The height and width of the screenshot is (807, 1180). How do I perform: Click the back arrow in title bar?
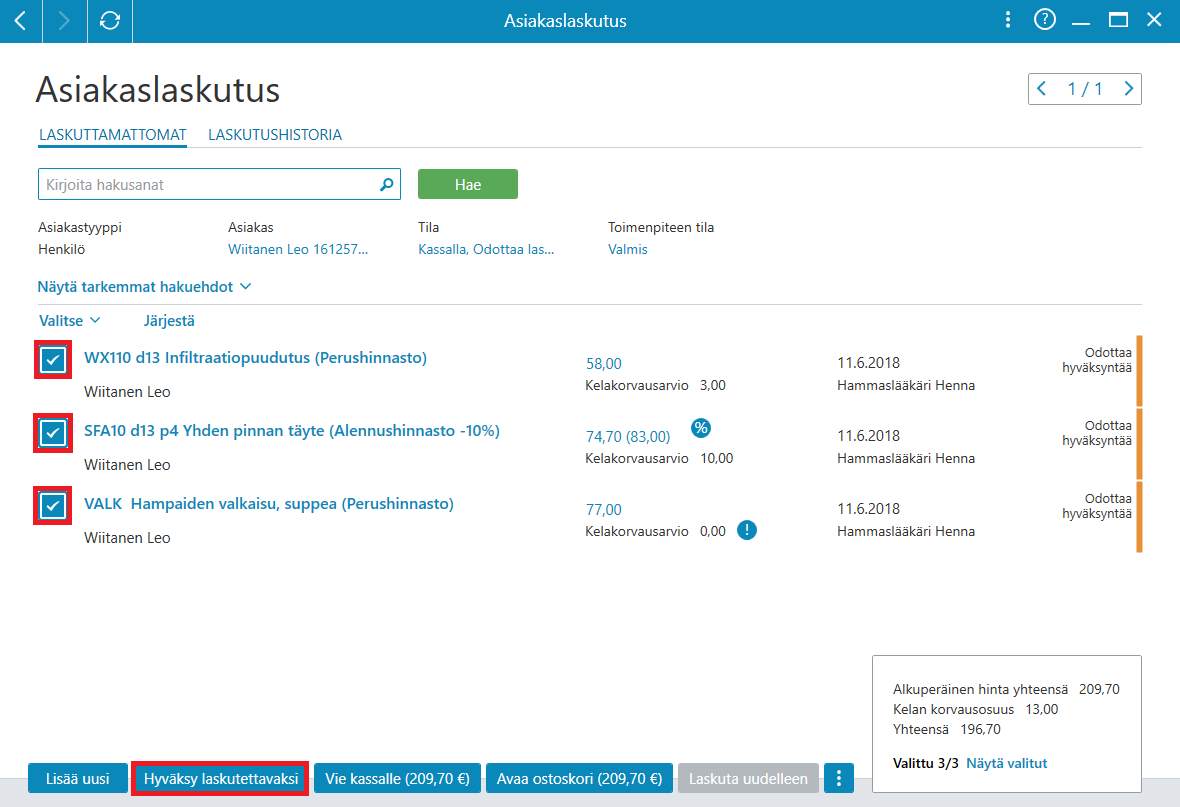pos(20,20)
